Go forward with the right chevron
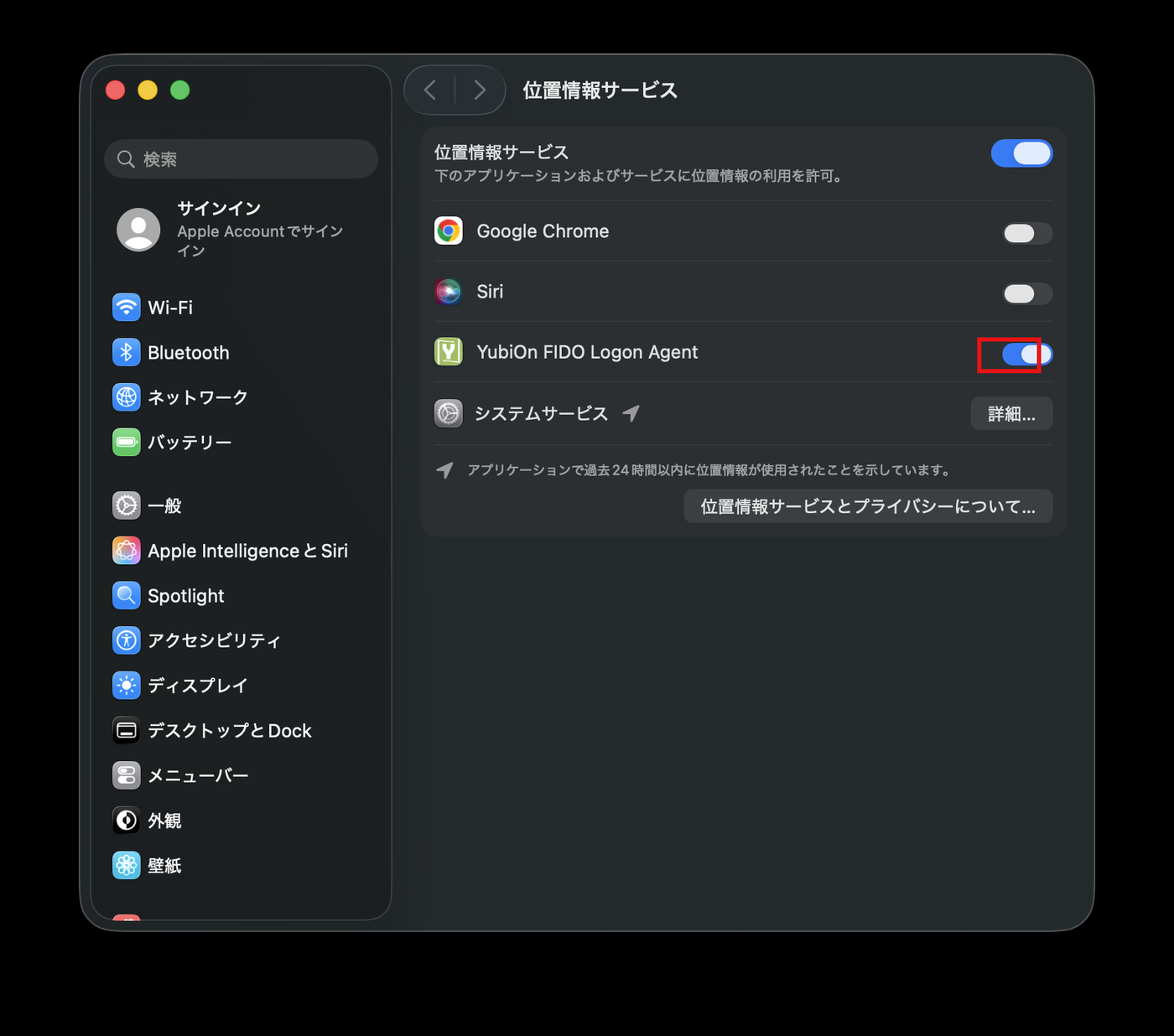The height and width of the screenshot is (1036, 1174). (x=480, y=90)
